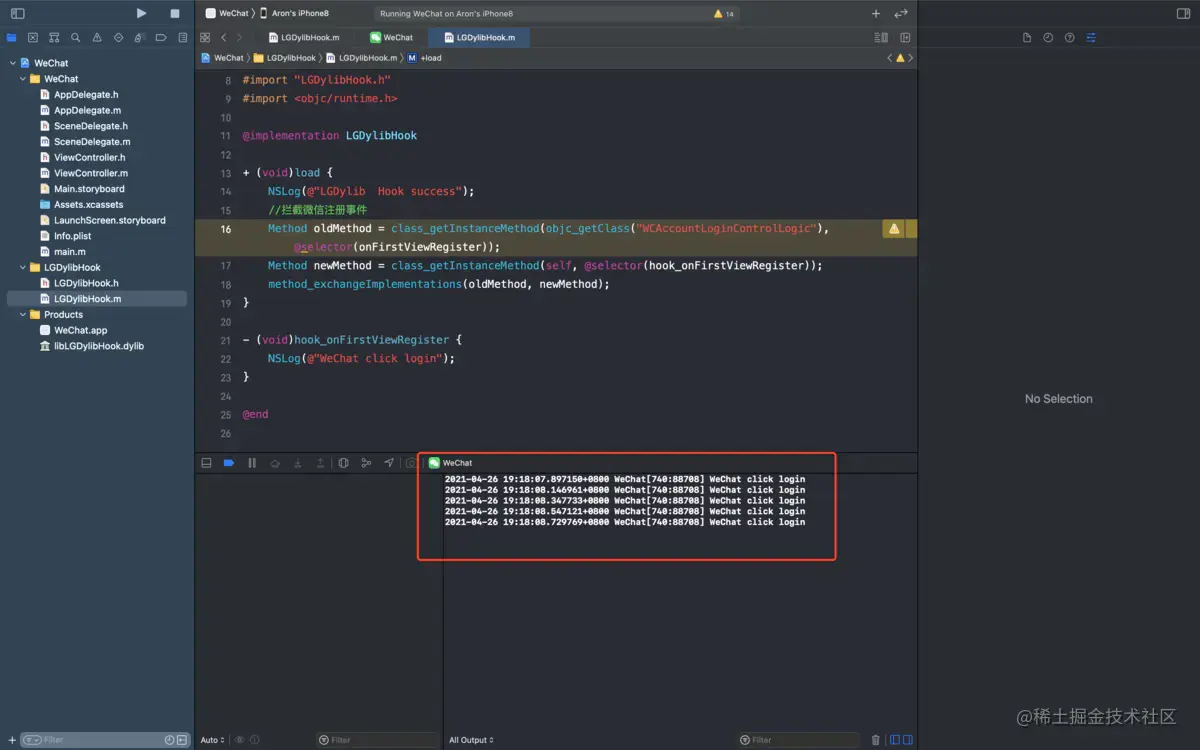Click WeChat in the jump bar
Viewport: 1200px width, 750px height.
point(222,58)
